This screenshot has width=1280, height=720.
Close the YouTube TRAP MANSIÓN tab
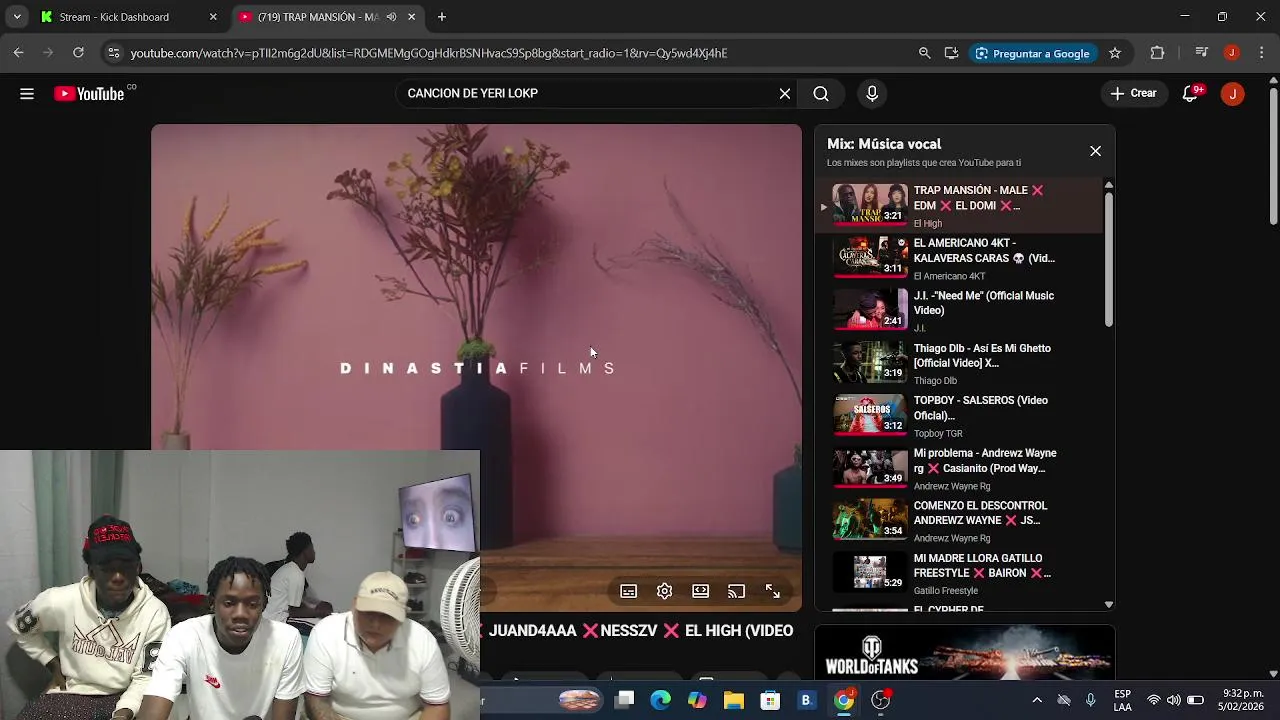coord(411,17)
